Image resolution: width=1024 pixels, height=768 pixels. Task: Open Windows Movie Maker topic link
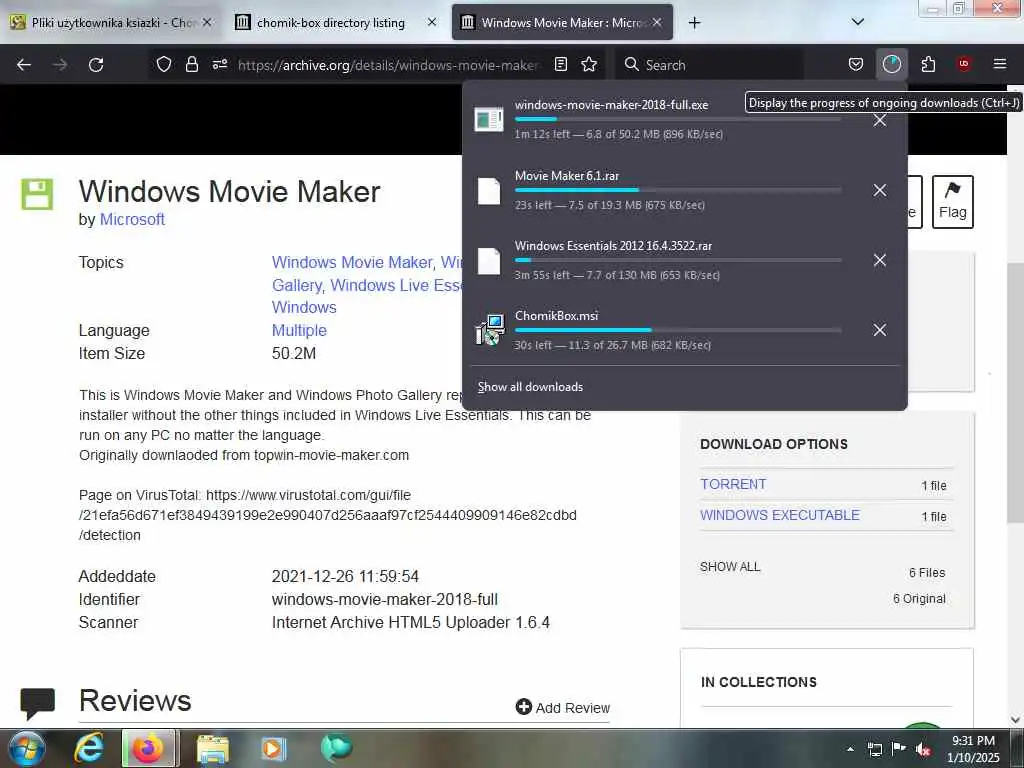[x=352, y=263]
